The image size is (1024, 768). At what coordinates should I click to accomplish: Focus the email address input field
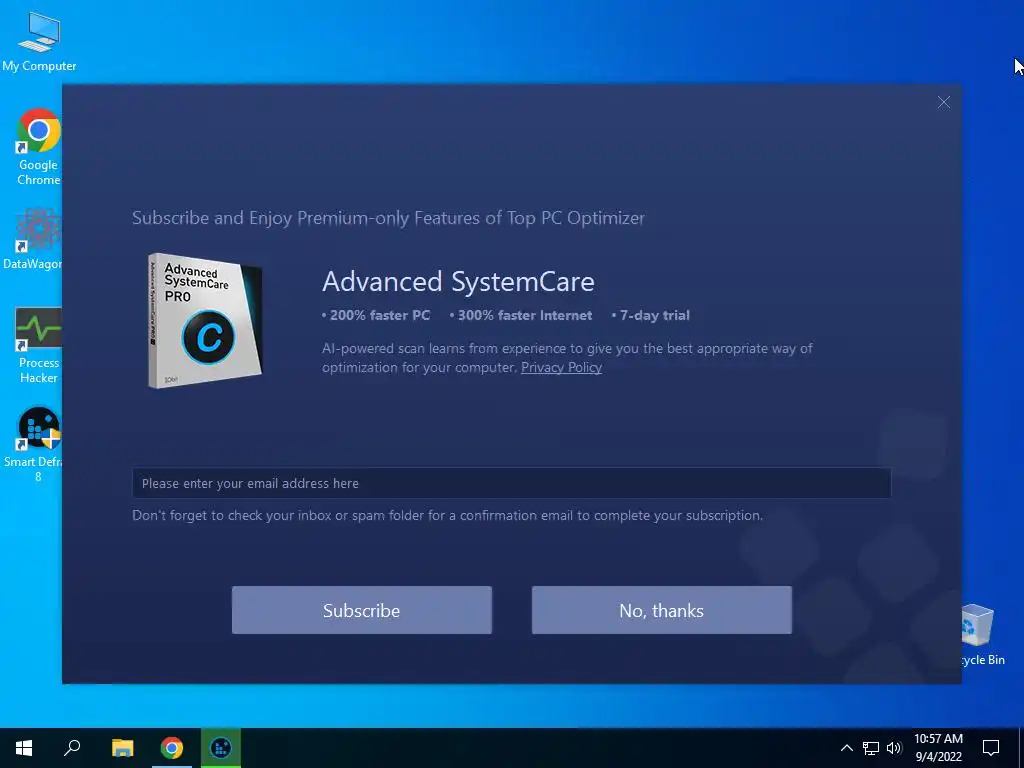[x=511, y=483]
